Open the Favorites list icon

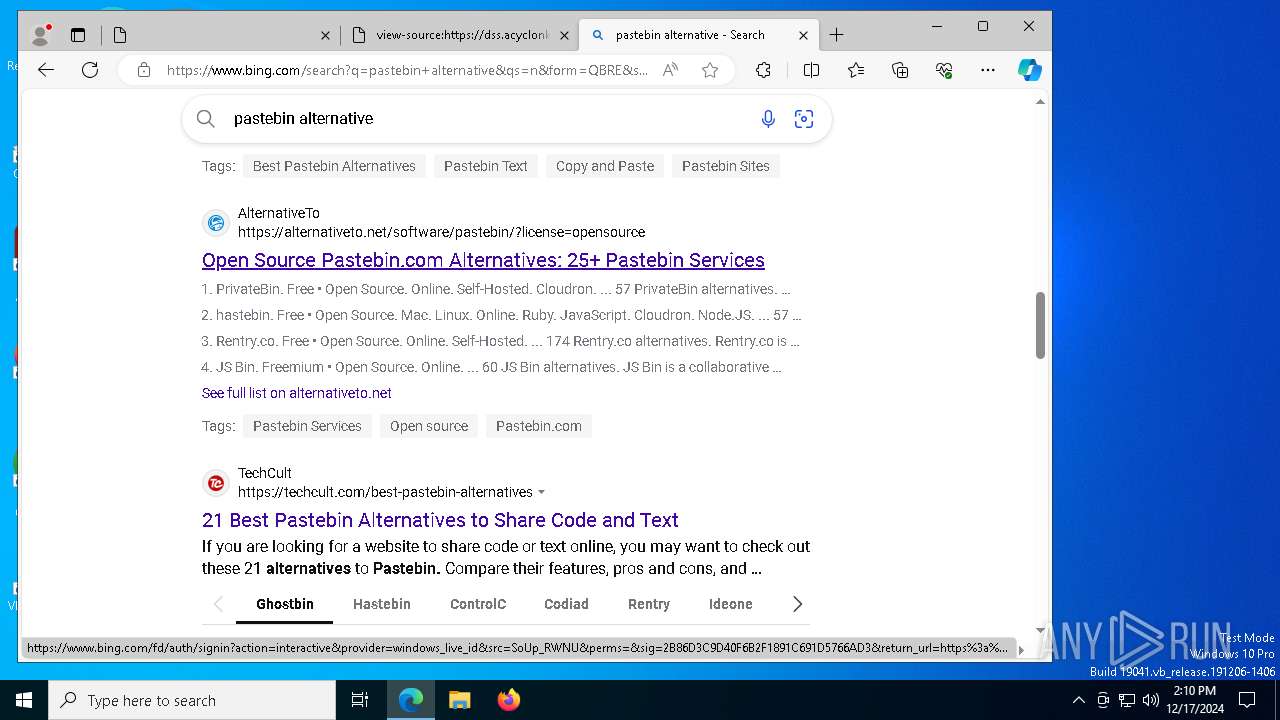click(856, 70)
